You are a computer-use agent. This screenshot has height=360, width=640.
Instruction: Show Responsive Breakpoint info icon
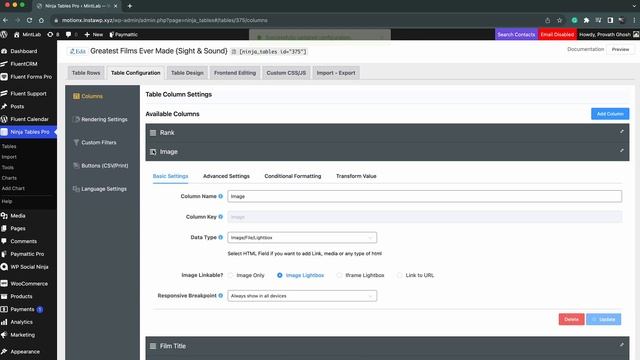click(220, 296)
